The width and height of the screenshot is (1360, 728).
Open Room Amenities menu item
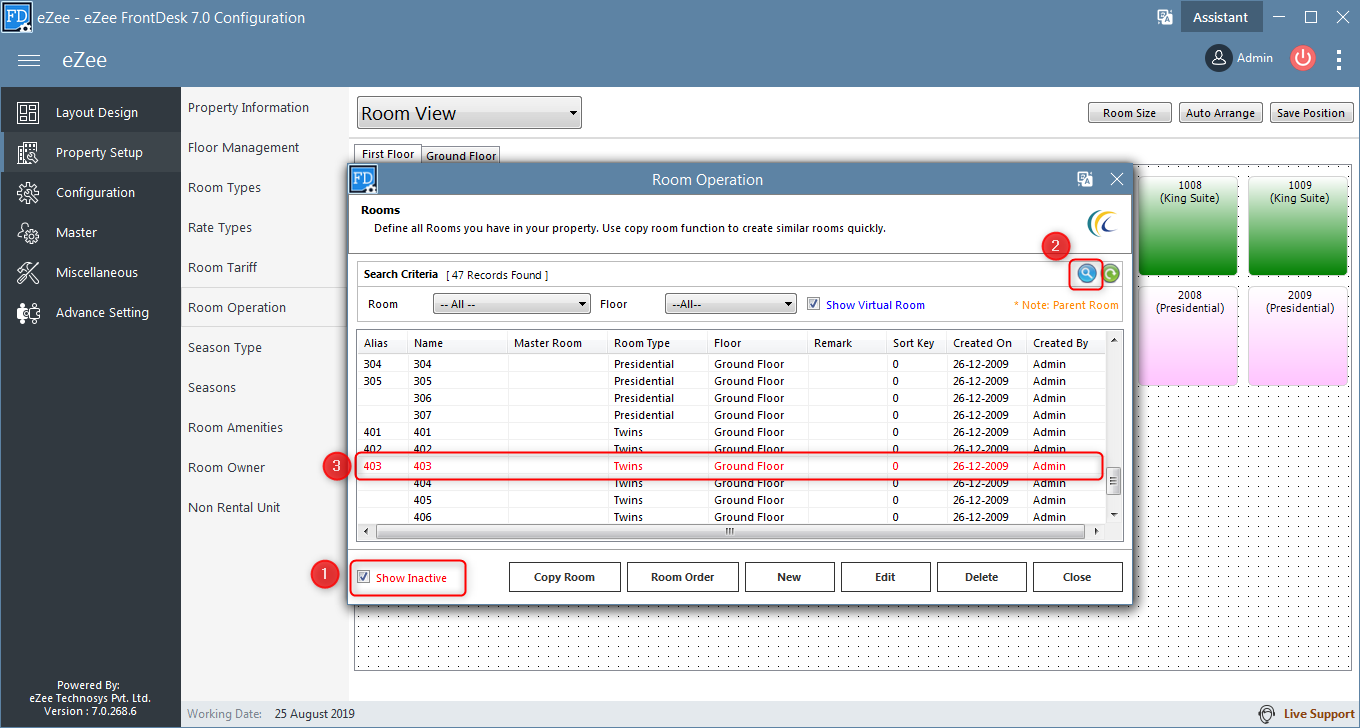click(x=235, y=427)
